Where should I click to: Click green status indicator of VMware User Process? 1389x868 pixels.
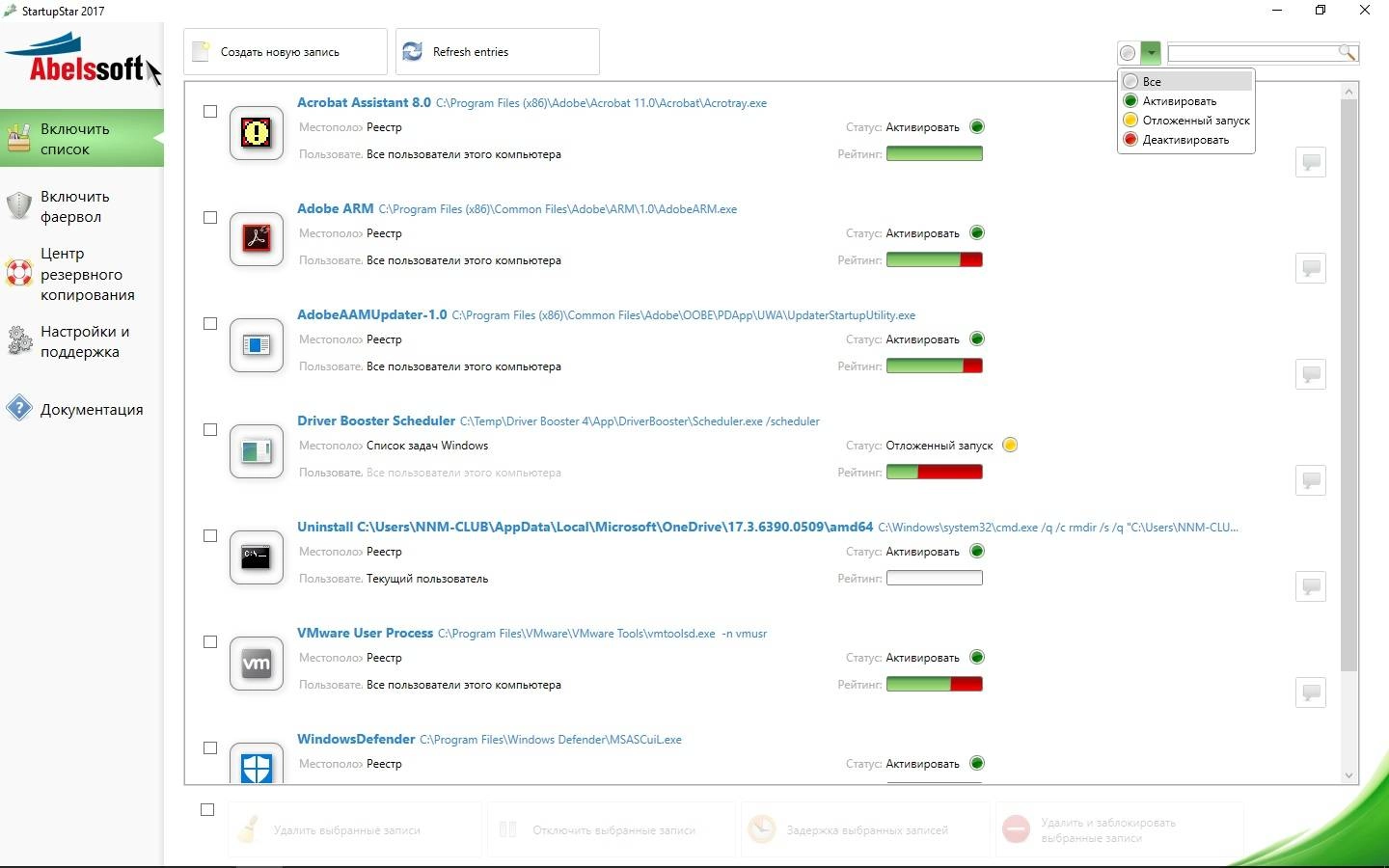[977, 657]
